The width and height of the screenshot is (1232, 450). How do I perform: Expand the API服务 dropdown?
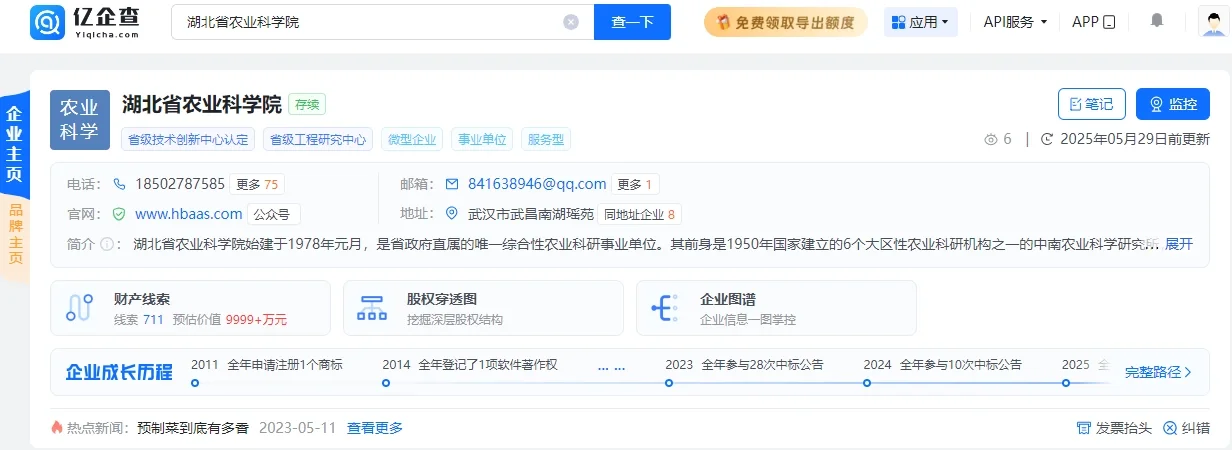1015,22
